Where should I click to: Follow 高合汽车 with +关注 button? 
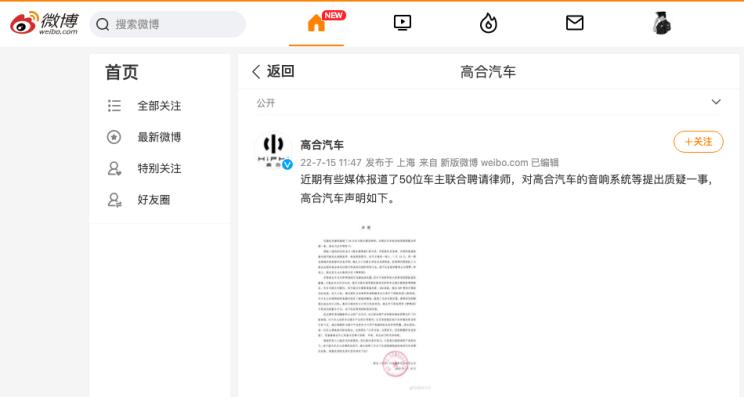point(698,142)
